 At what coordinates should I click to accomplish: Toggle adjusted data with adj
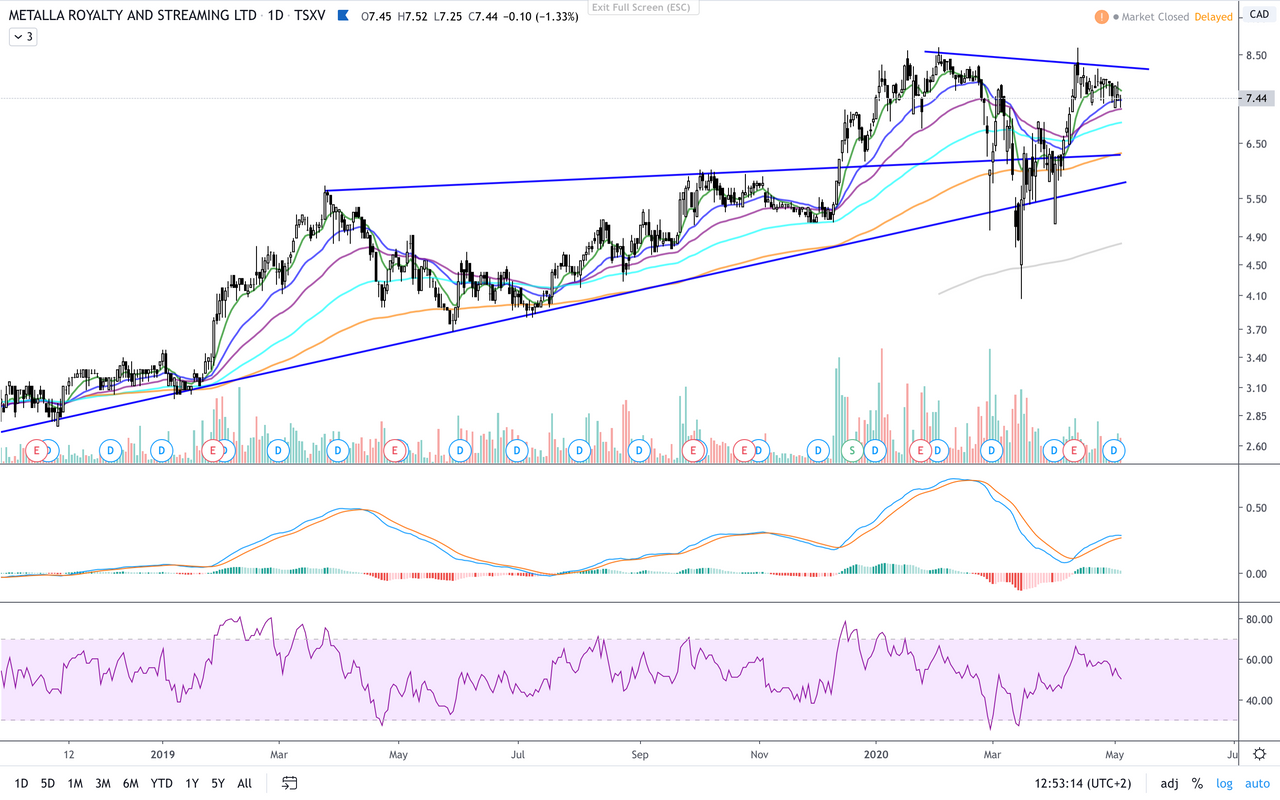pyautogui.click(x=1169, y=784)
